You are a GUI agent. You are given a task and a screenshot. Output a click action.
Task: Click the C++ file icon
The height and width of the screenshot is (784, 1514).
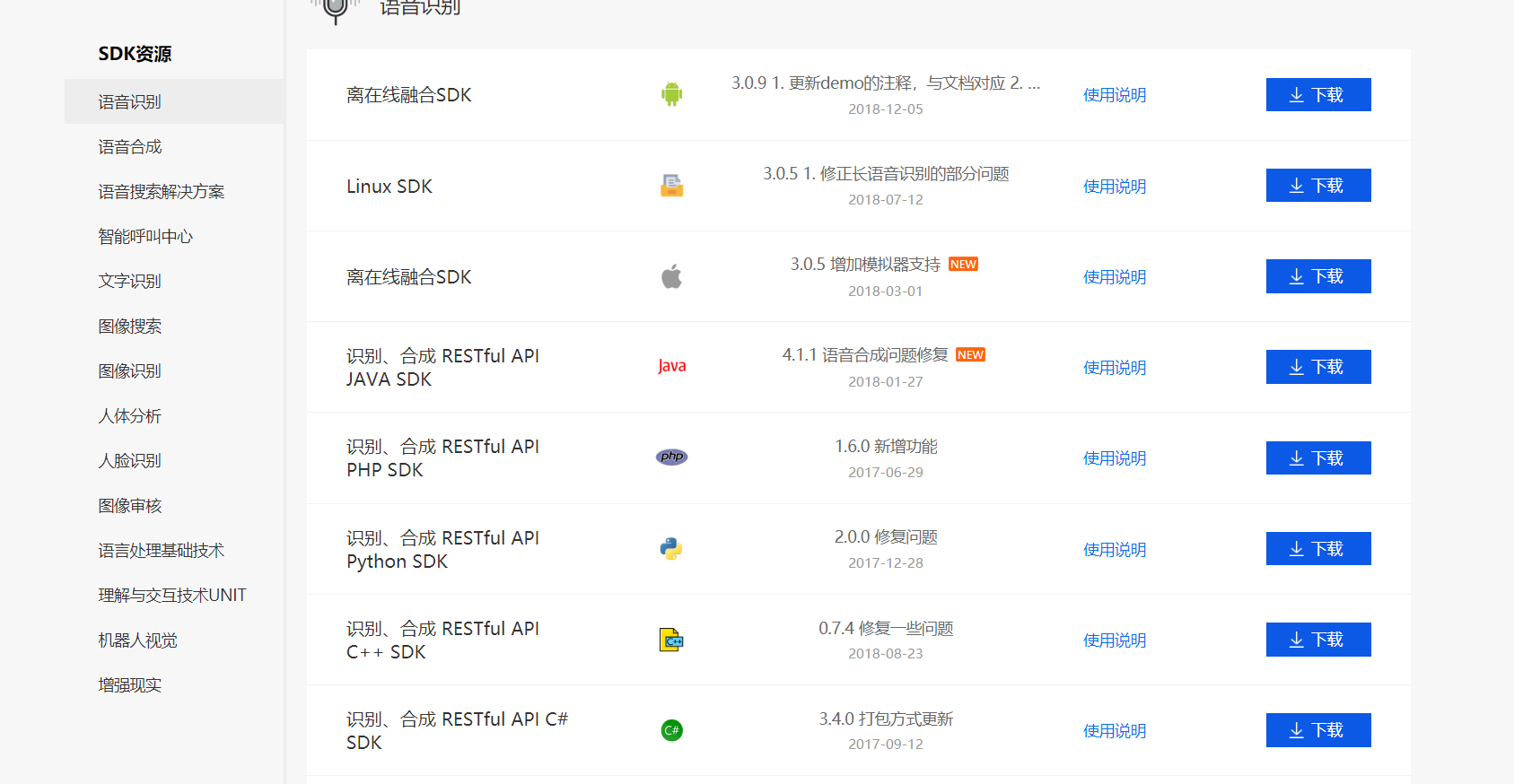click(671, 640)
